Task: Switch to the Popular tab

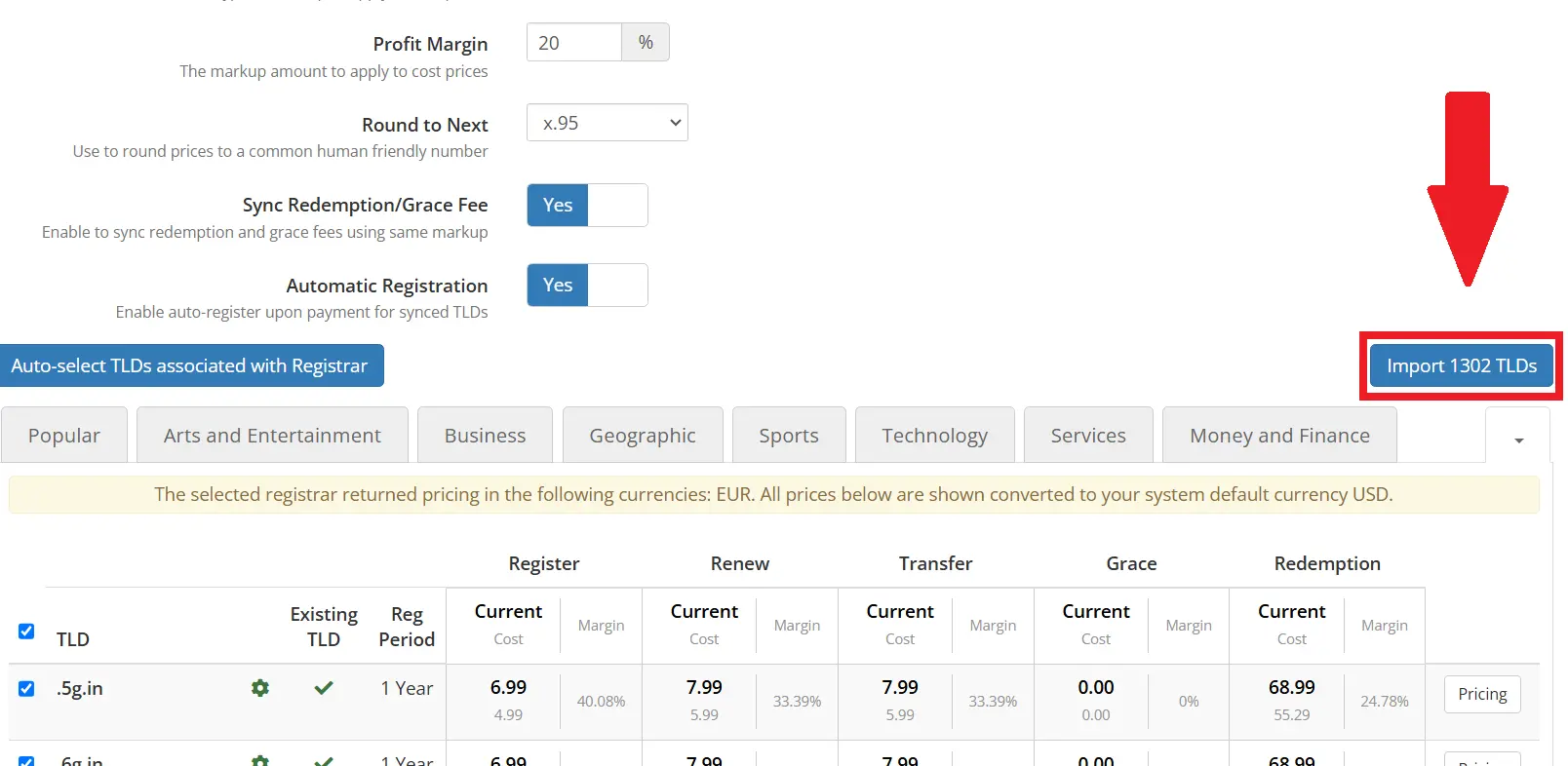Action: click(x=63, y=435)
